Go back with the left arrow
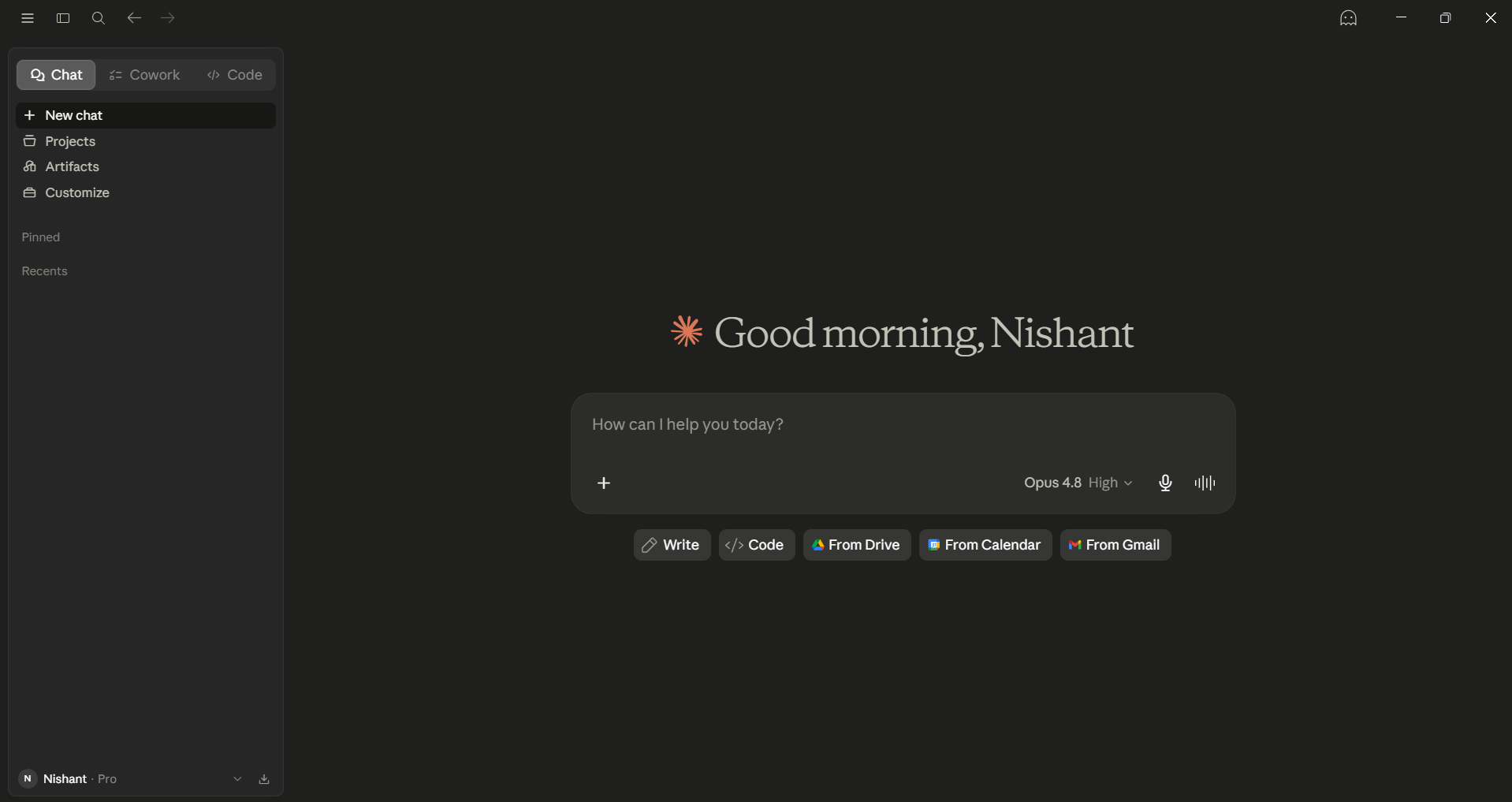Screen dimensions: 1512x802 pos(134,17)
